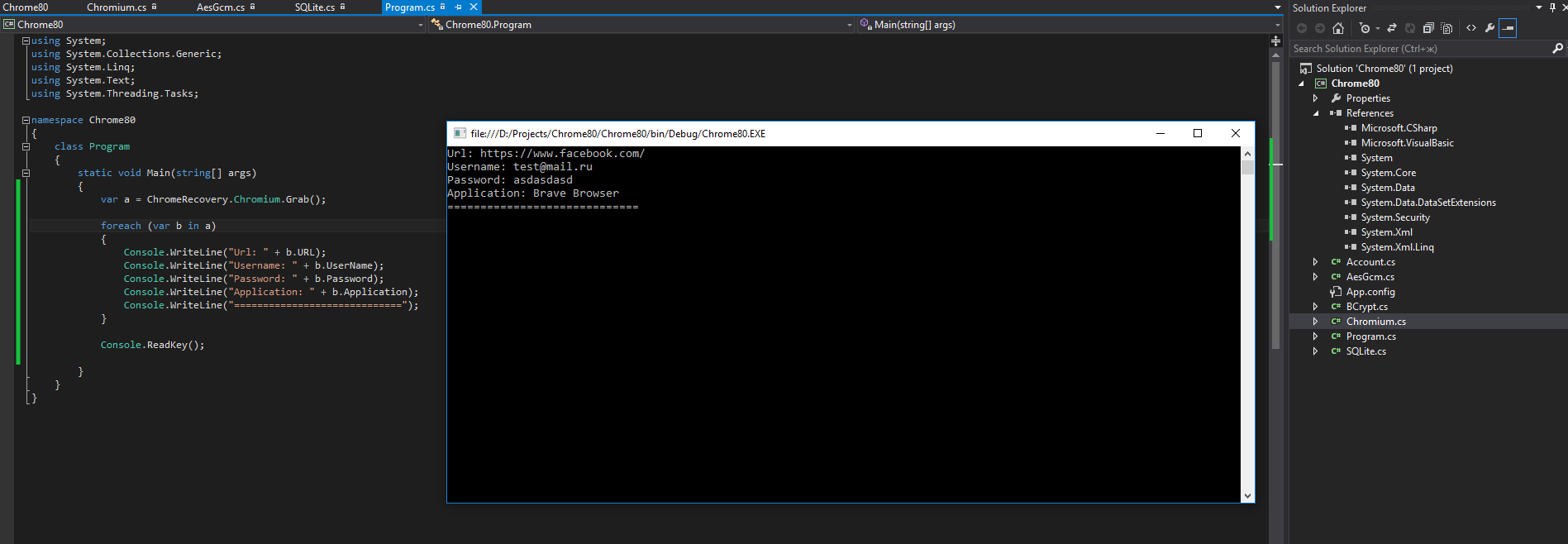Select Chromium.cs in Solution Explorer
This screenshot has width=1568, height=544.
[x=1375, y=322]
